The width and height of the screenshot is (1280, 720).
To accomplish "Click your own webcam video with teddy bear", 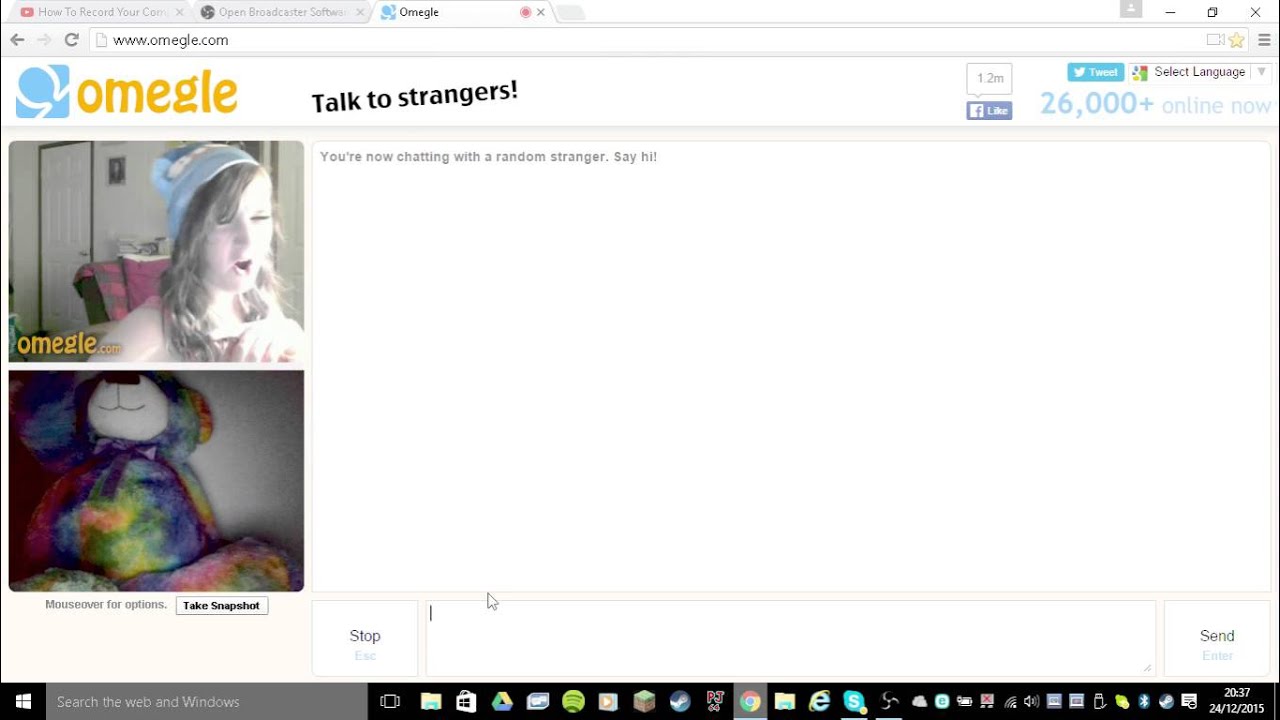I will pyautogui.click(x=156, y=481).
